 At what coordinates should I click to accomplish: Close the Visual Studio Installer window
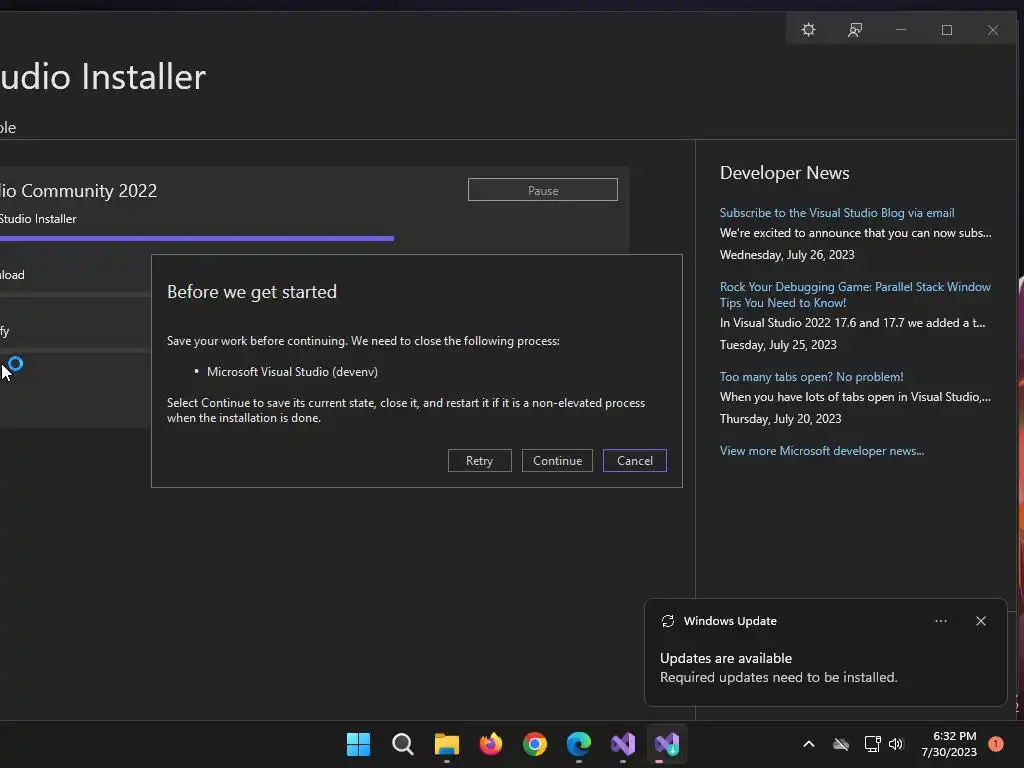coord(993,30)
